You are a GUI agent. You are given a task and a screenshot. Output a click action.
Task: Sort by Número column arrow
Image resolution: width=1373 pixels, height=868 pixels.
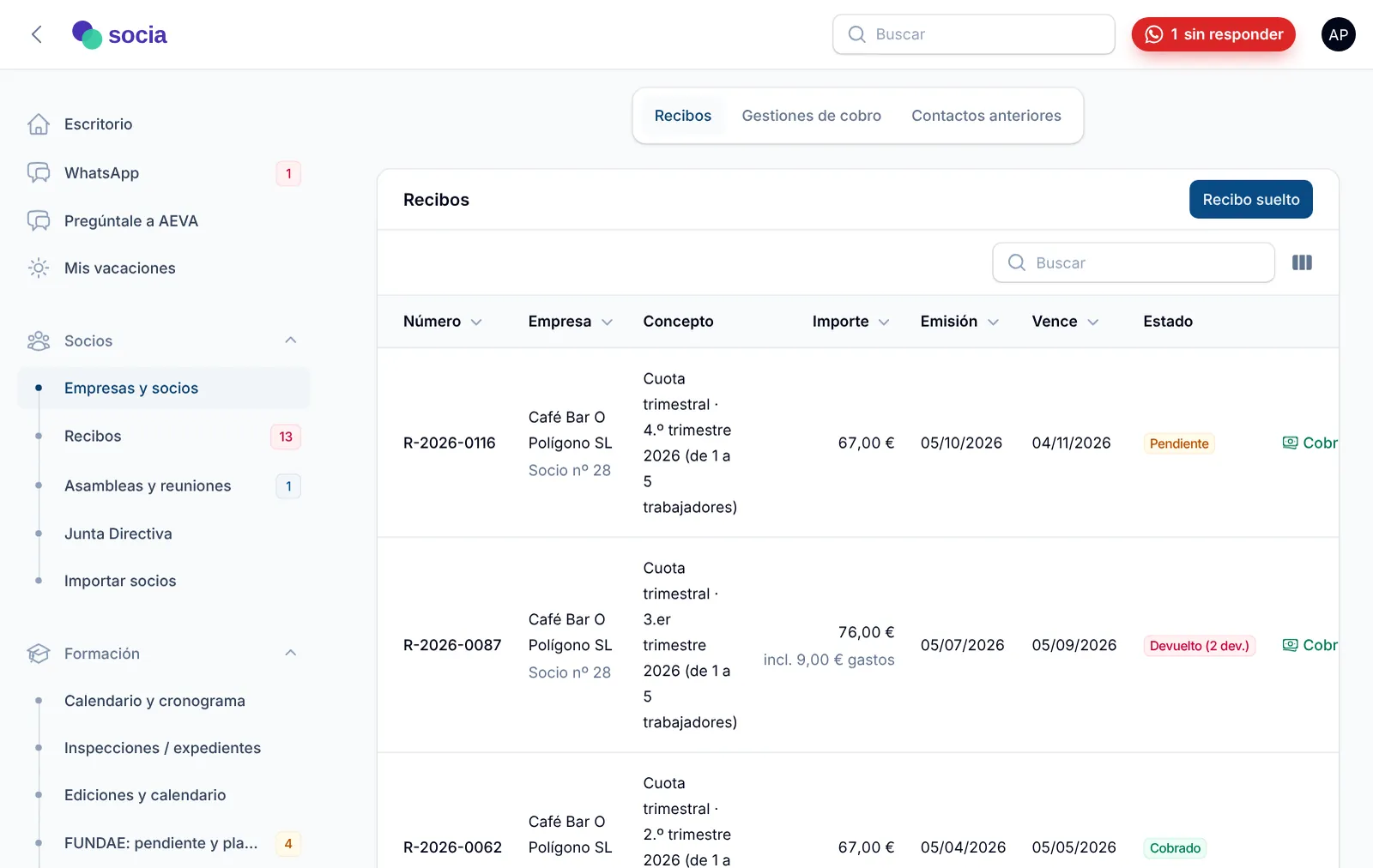click(x=476, y=322)
